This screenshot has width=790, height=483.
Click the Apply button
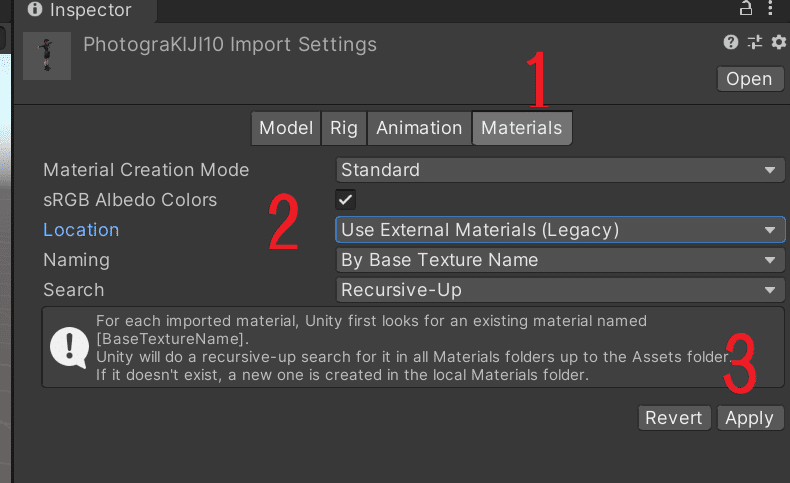point(750,418)
